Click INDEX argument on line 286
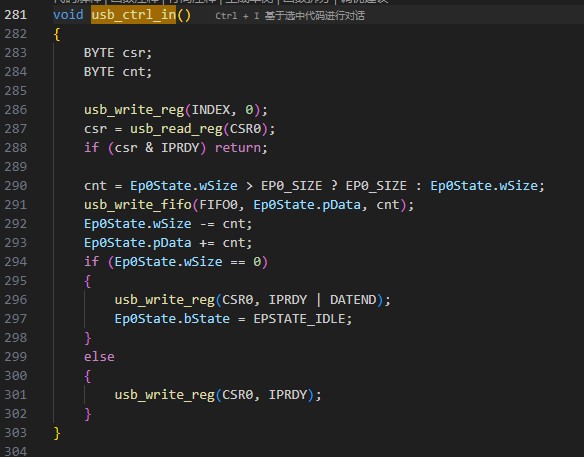The width and height of the screenshot is (584, 457). [211, 110]
